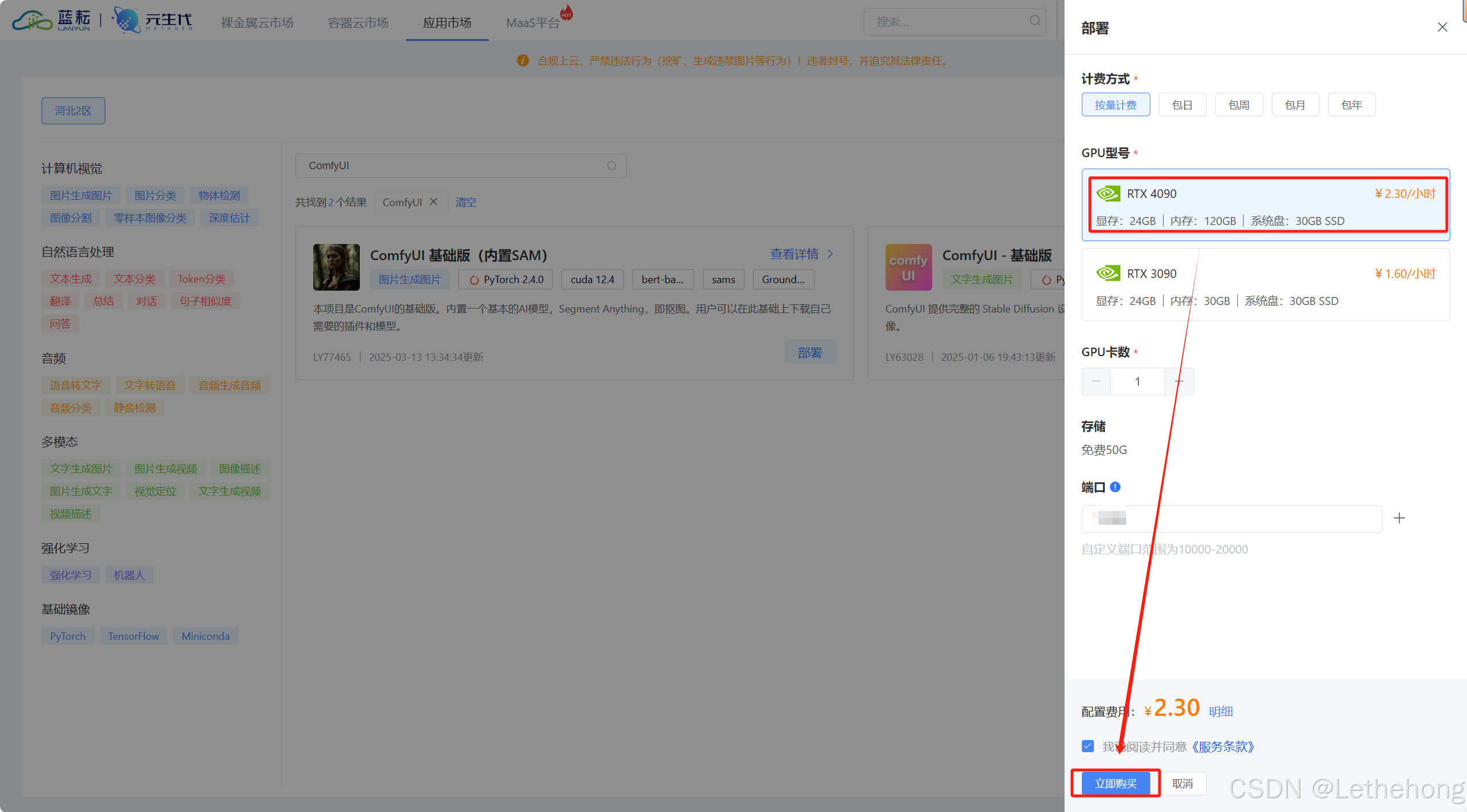
Task: Click the 蓝耘 Lanyun logo
Action: [52, 21]
